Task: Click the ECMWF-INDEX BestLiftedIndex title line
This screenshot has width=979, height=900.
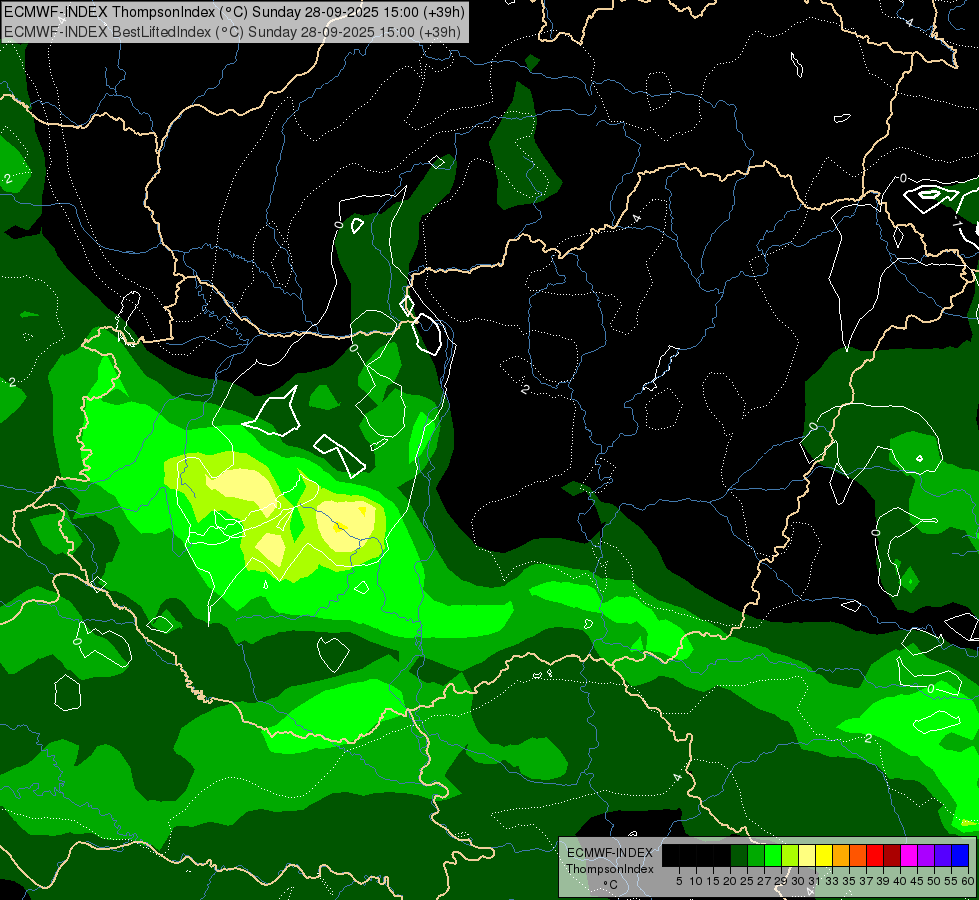Action: click(232, 32)
